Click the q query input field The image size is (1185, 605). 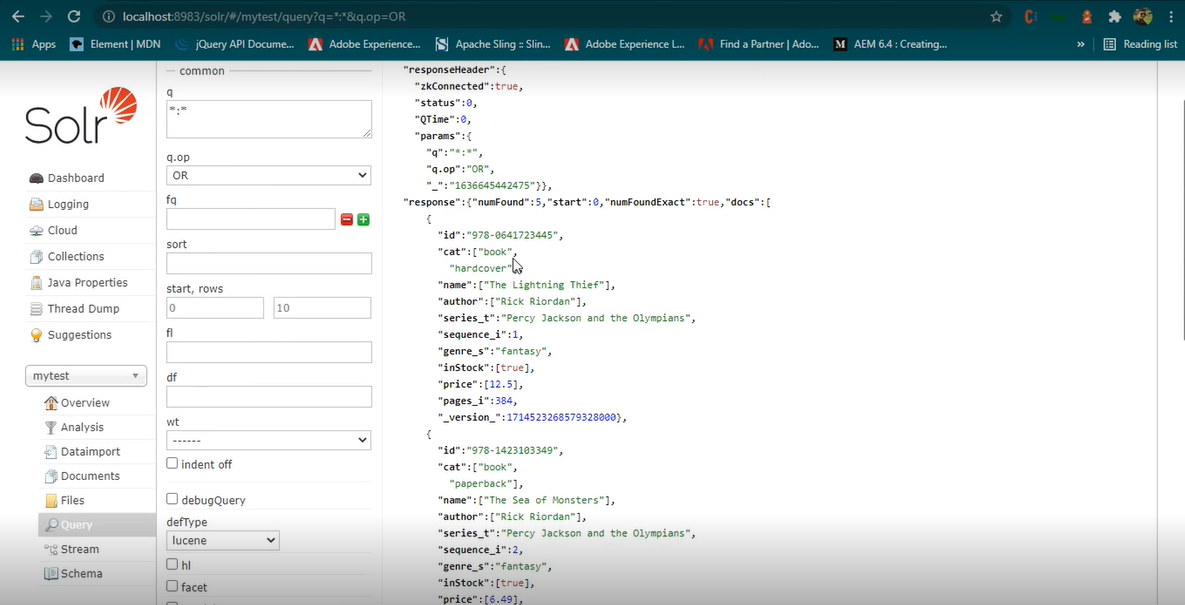[x=268, y=119]
